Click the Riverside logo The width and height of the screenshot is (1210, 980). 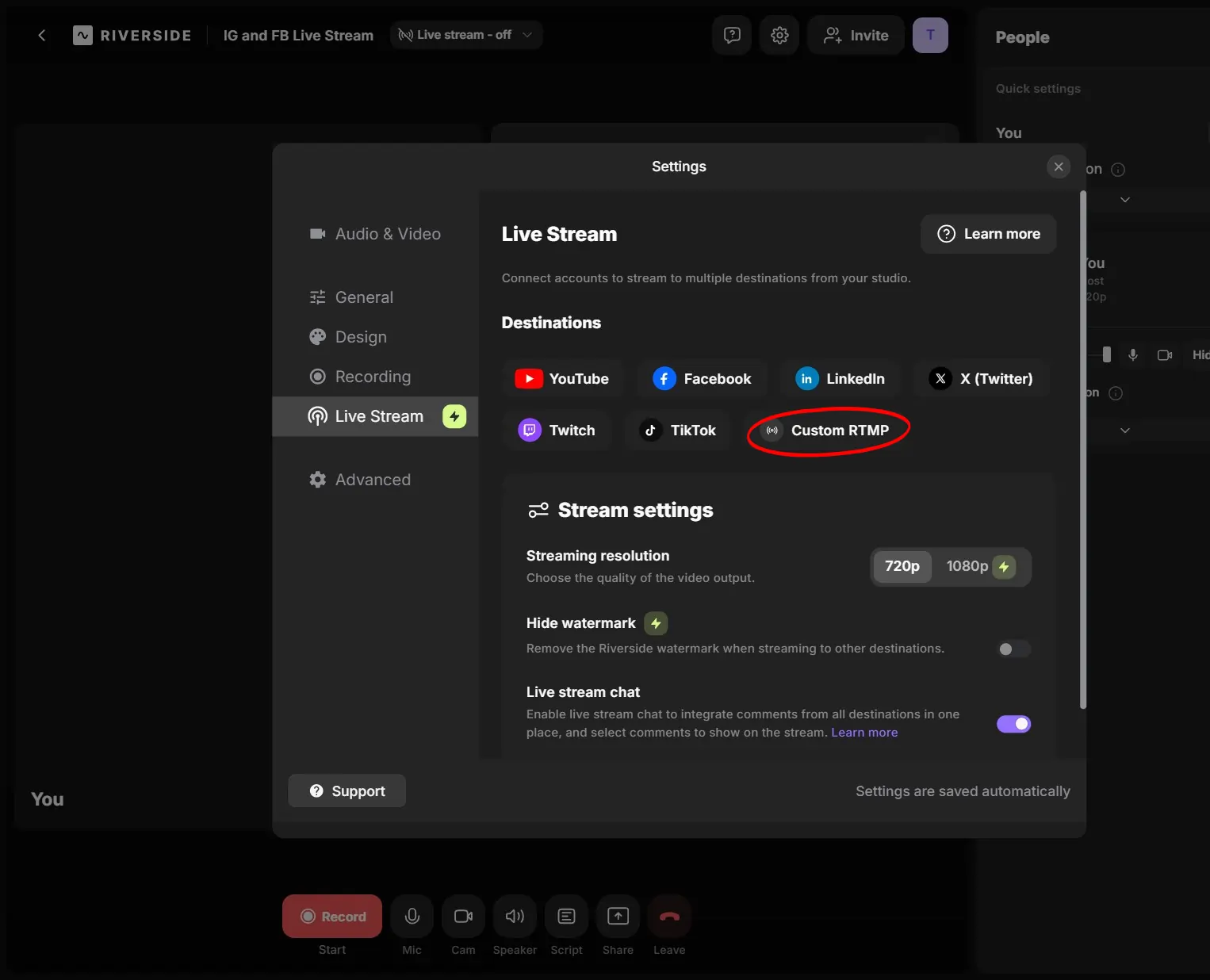point(132,35)
